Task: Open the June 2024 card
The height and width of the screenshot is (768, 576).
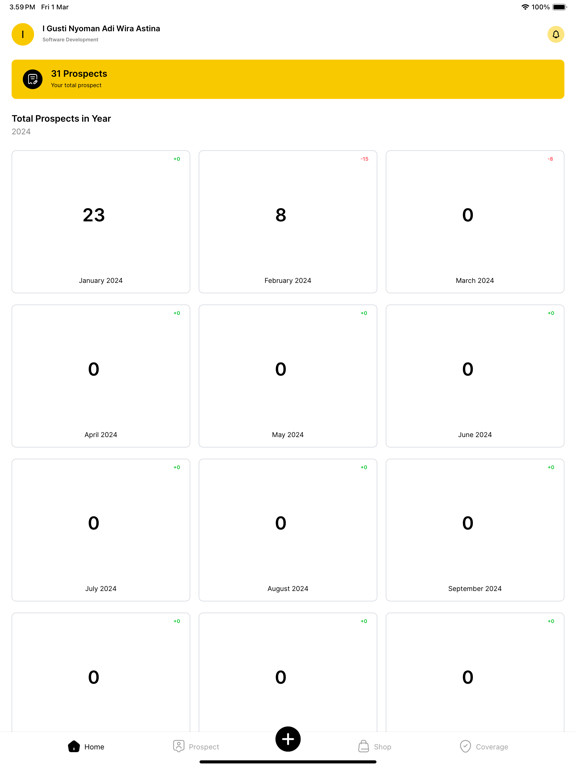Action: [x=475, y=376]
